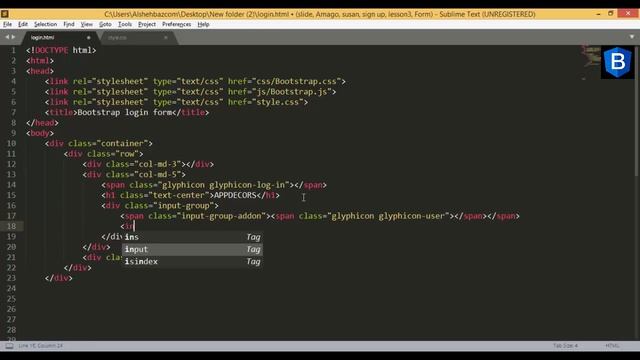Click the 'row' class value
640x360 pixels.
click(127, 154)
